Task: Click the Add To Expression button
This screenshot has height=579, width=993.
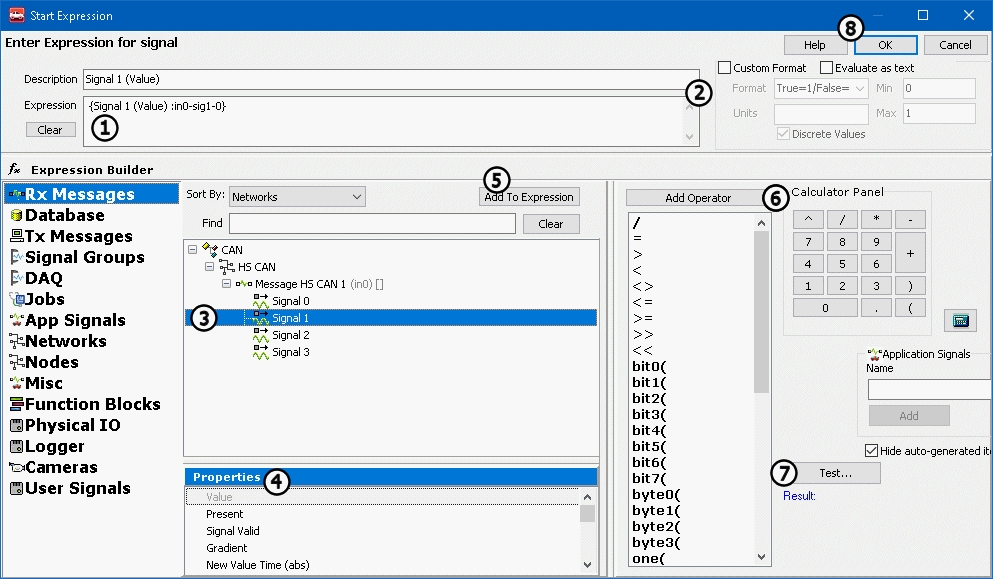Action: (x=529, y=197)
